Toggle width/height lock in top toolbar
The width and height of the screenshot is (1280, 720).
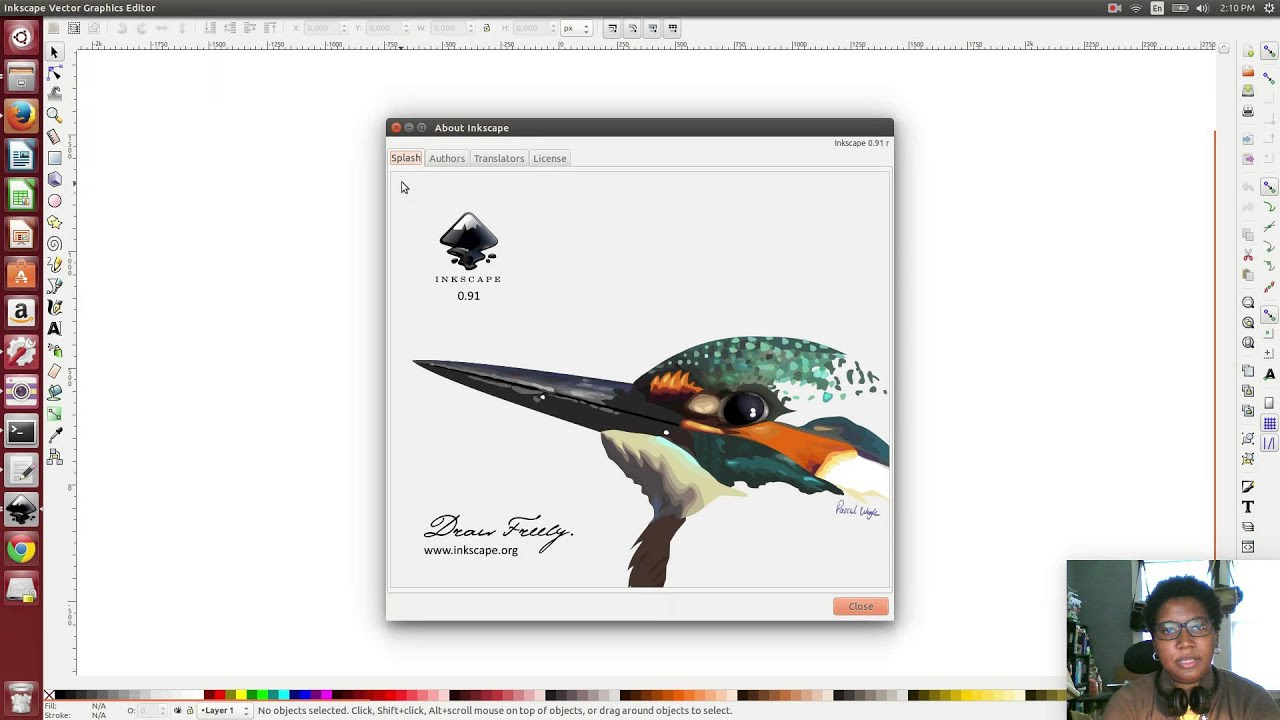point(487,28)
